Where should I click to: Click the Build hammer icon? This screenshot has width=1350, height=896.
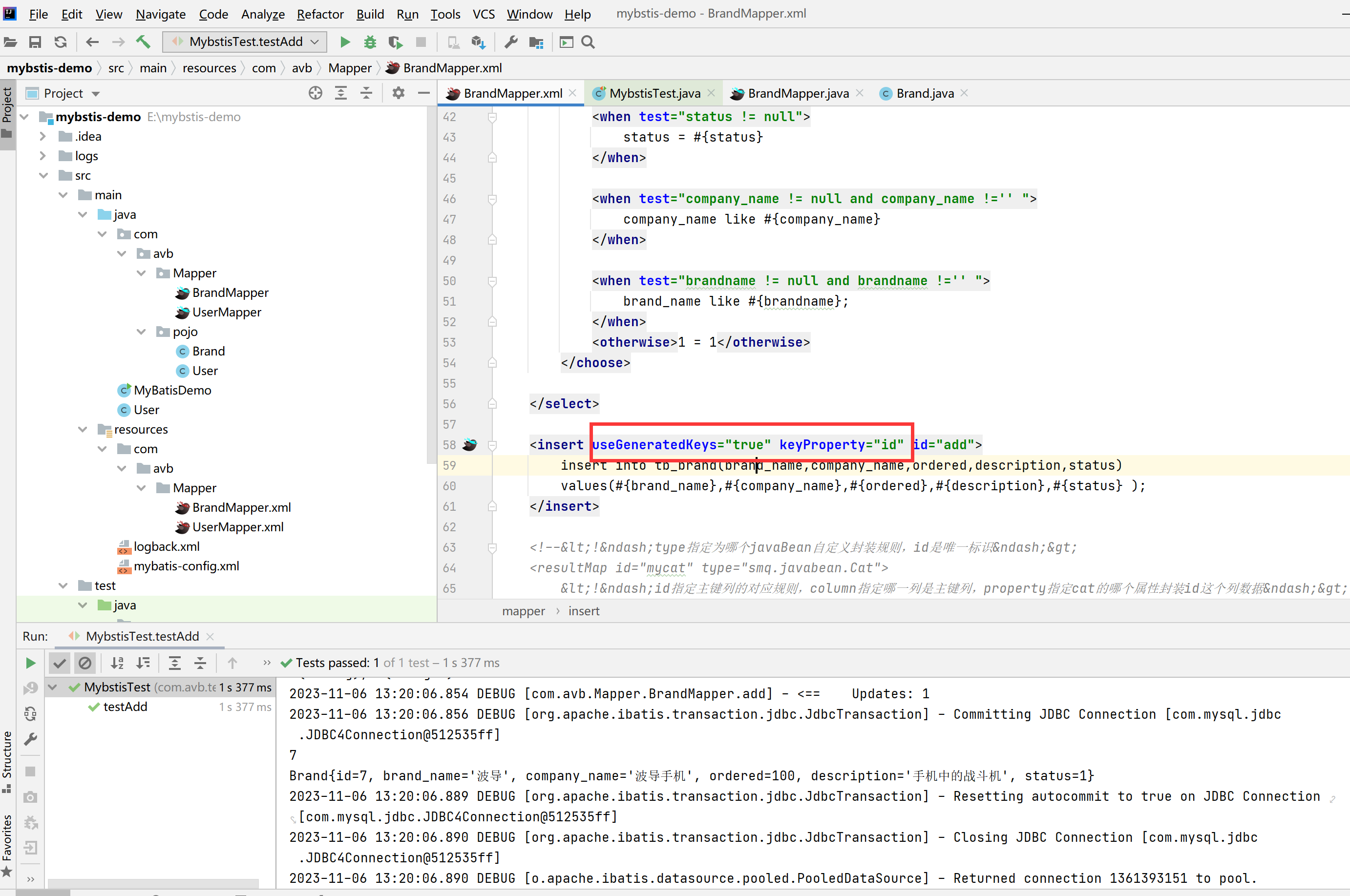(143, 42)
